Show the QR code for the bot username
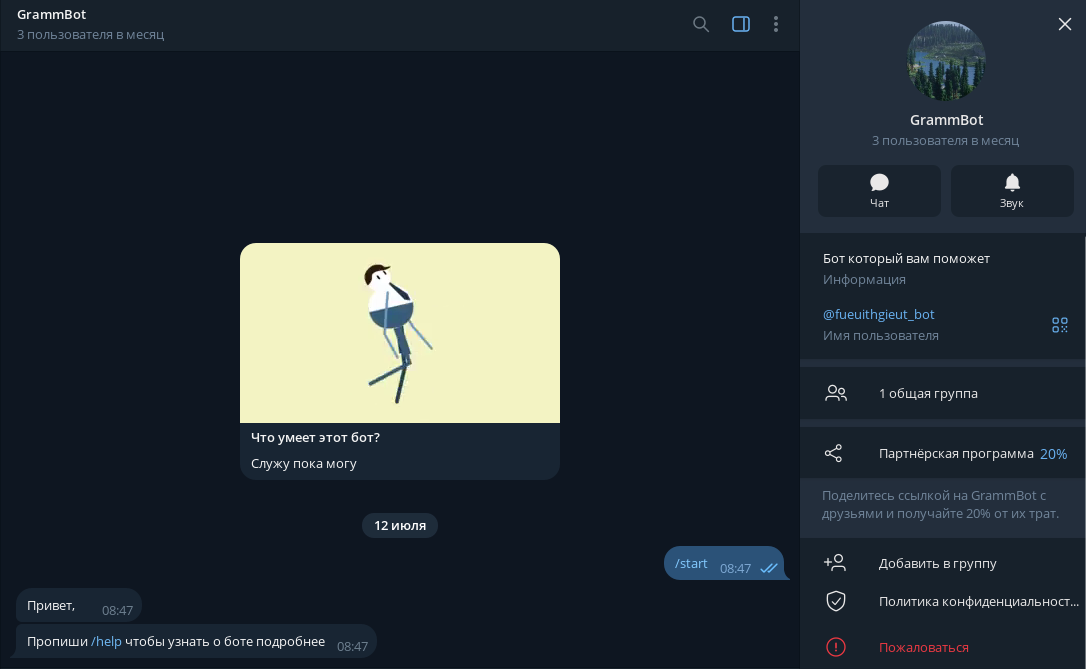The height and width of the screenshot is (669, 1086). 1060,325
